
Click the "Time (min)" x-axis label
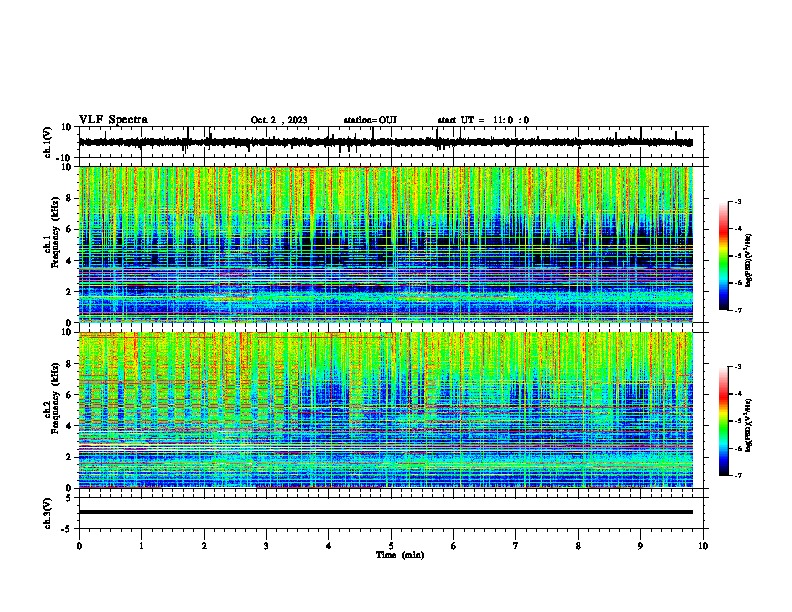point(400,555)
